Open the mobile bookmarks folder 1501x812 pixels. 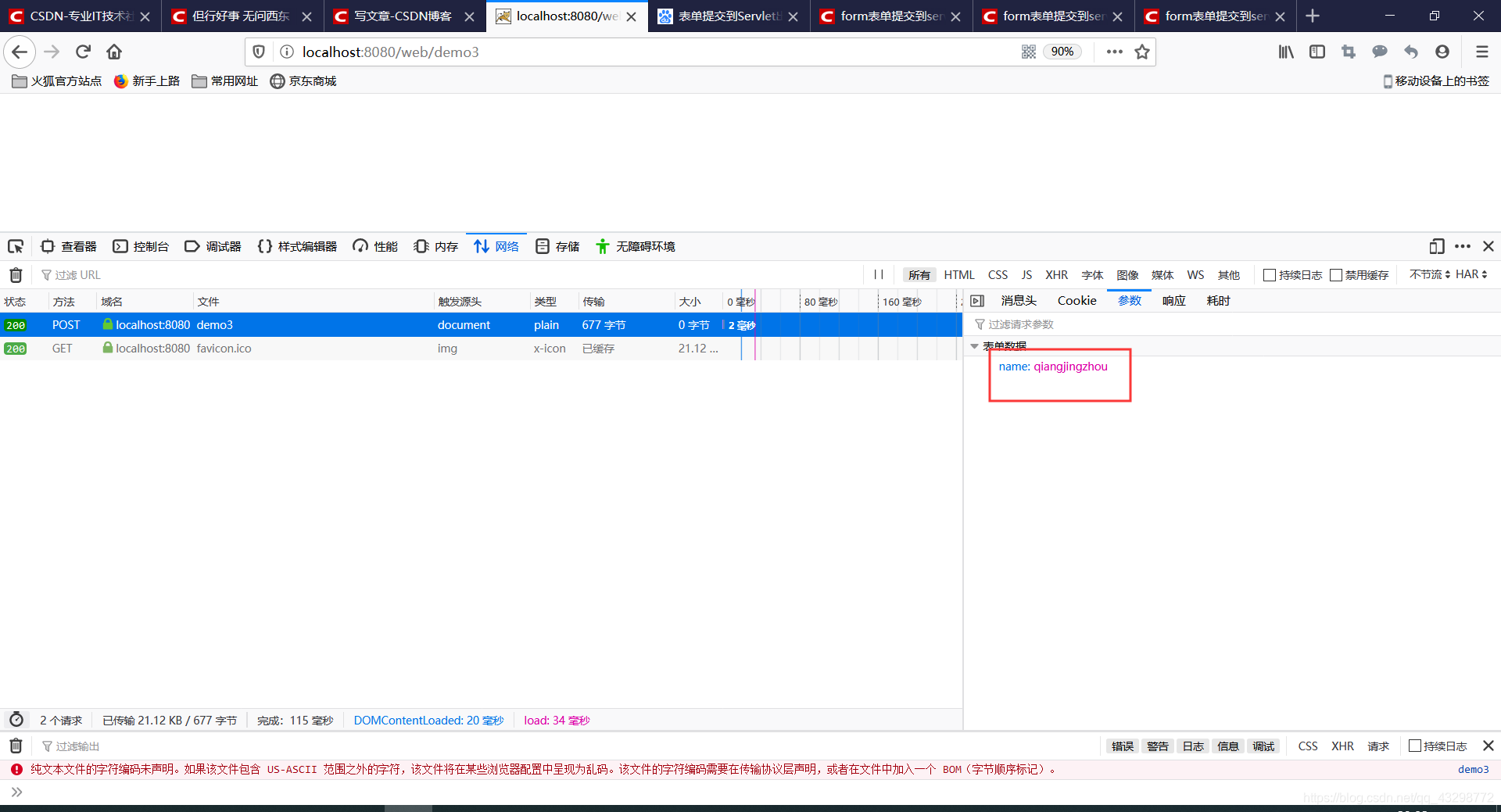pyautogui.click(x=1436, y=81)
